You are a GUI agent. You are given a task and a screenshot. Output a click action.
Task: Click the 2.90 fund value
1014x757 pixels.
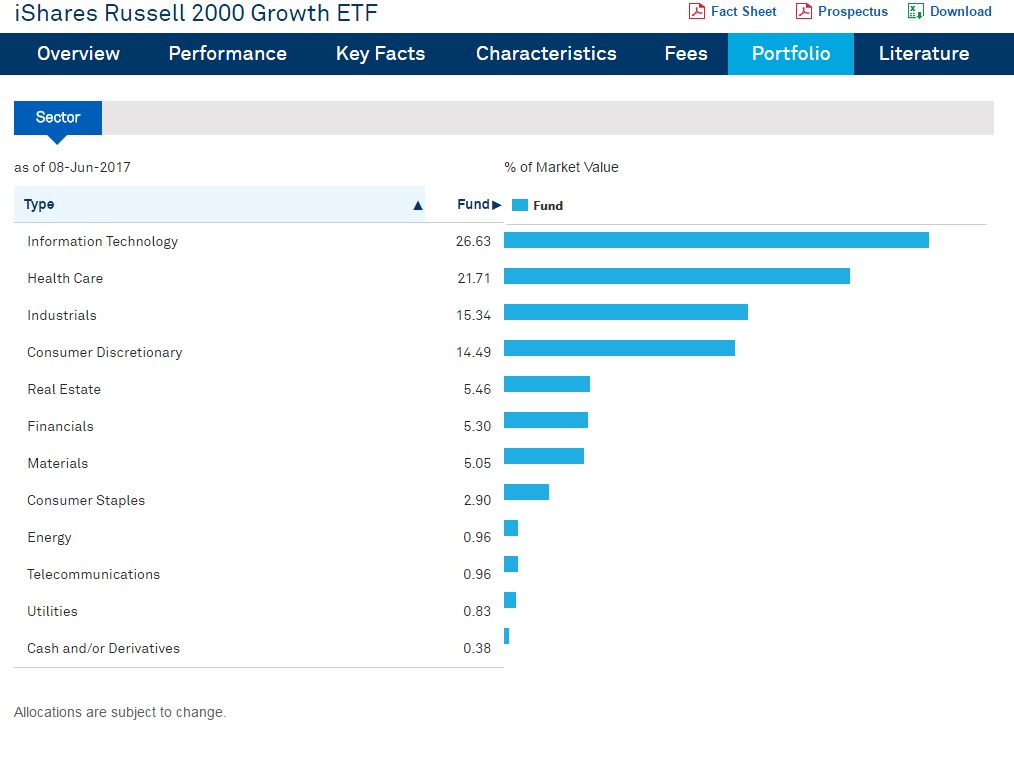477,500
